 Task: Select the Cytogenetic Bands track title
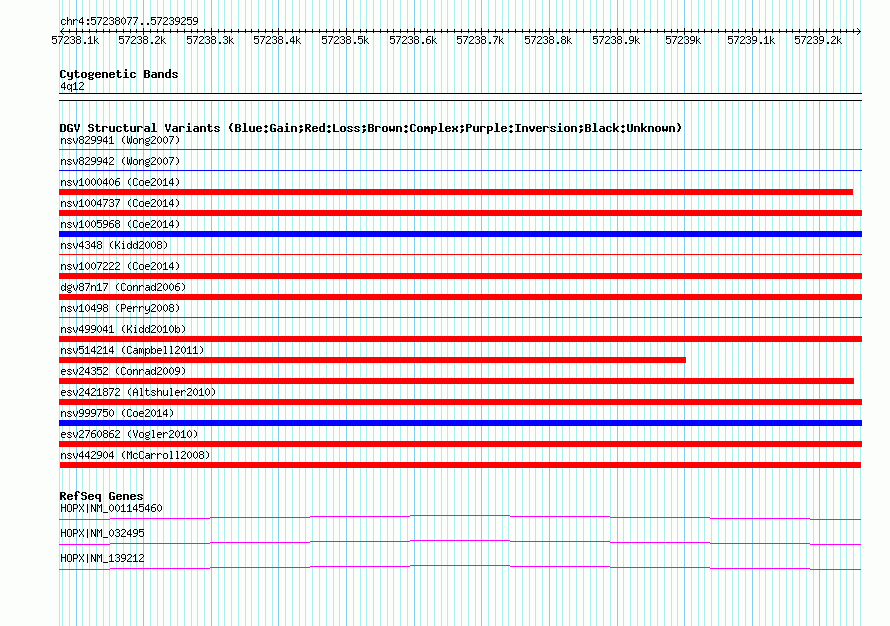[119, 74]
